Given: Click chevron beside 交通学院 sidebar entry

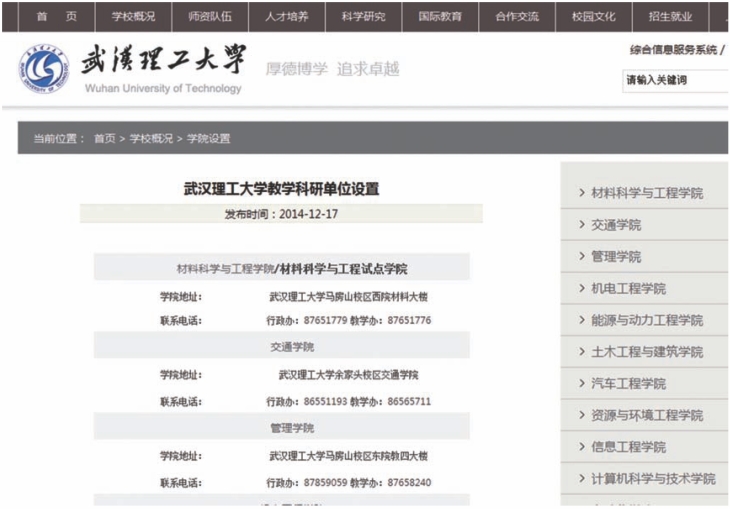Looking at the screenshot, I should pyautogui.click(x=581, y=224).
